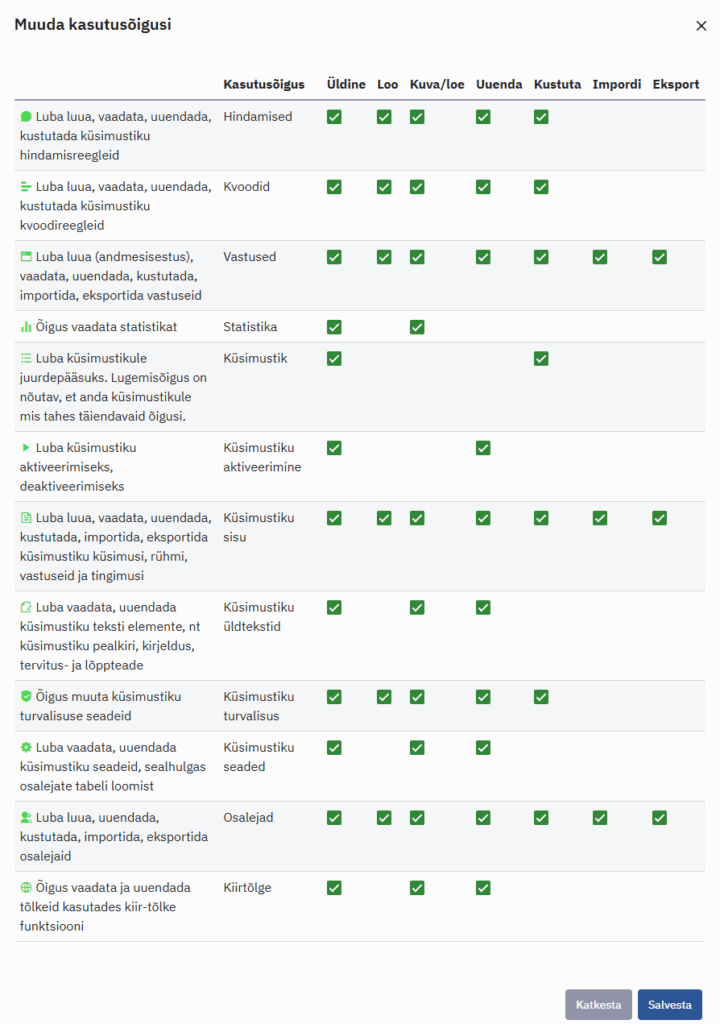Click the bar chart icon for Statistika

26,327
